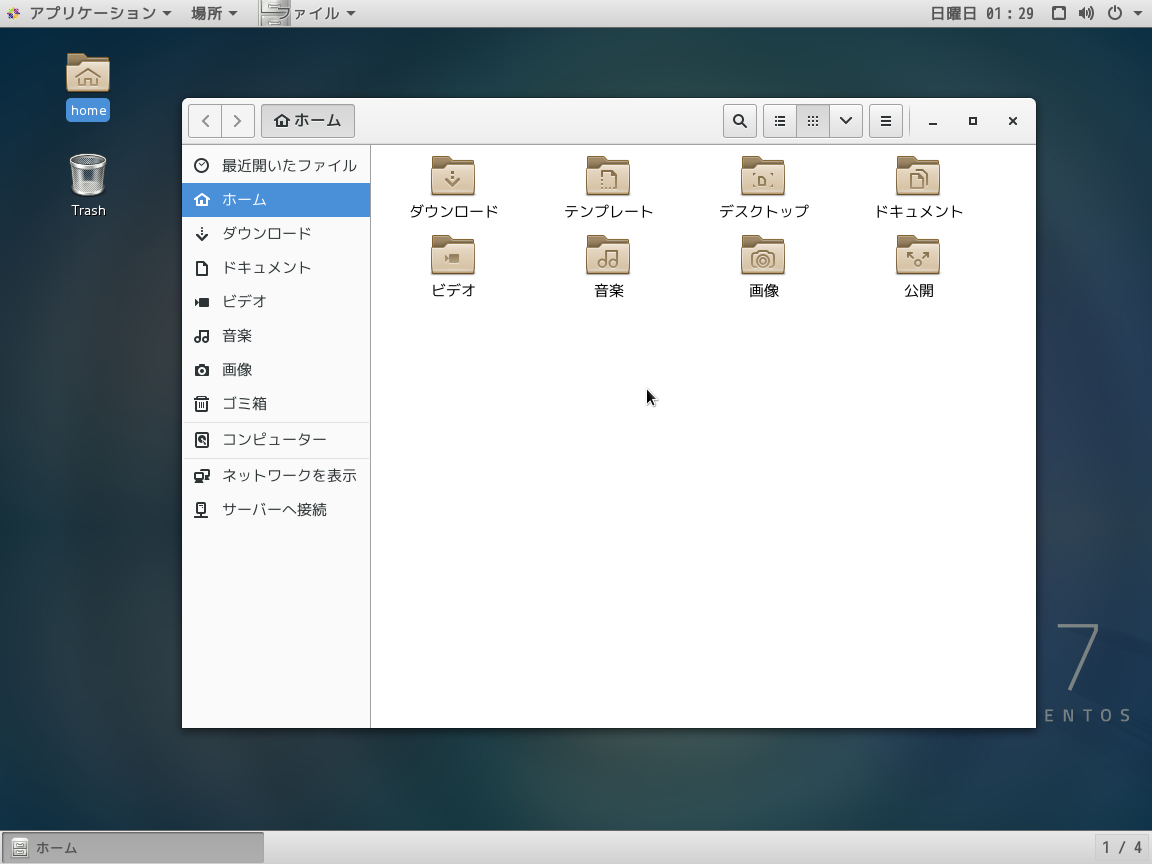Image resolution: width=1152 pixels, height=864 pixels.
Task: Open the power menu icon
Action: (1115, 13)
